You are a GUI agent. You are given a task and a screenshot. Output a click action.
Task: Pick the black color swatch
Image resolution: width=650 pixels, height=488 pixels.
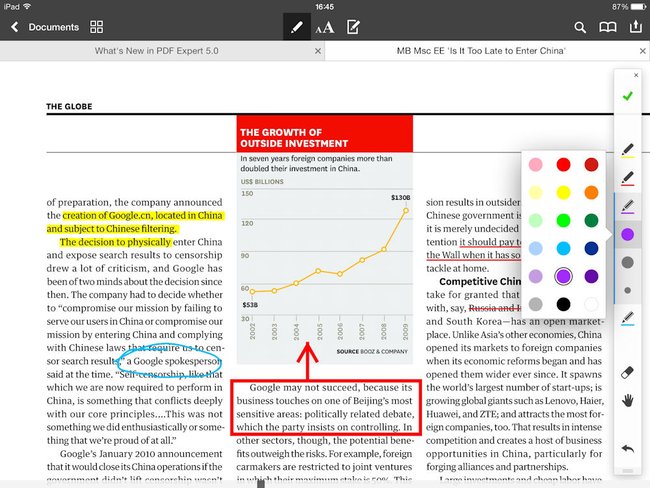[x=563, y=304]
